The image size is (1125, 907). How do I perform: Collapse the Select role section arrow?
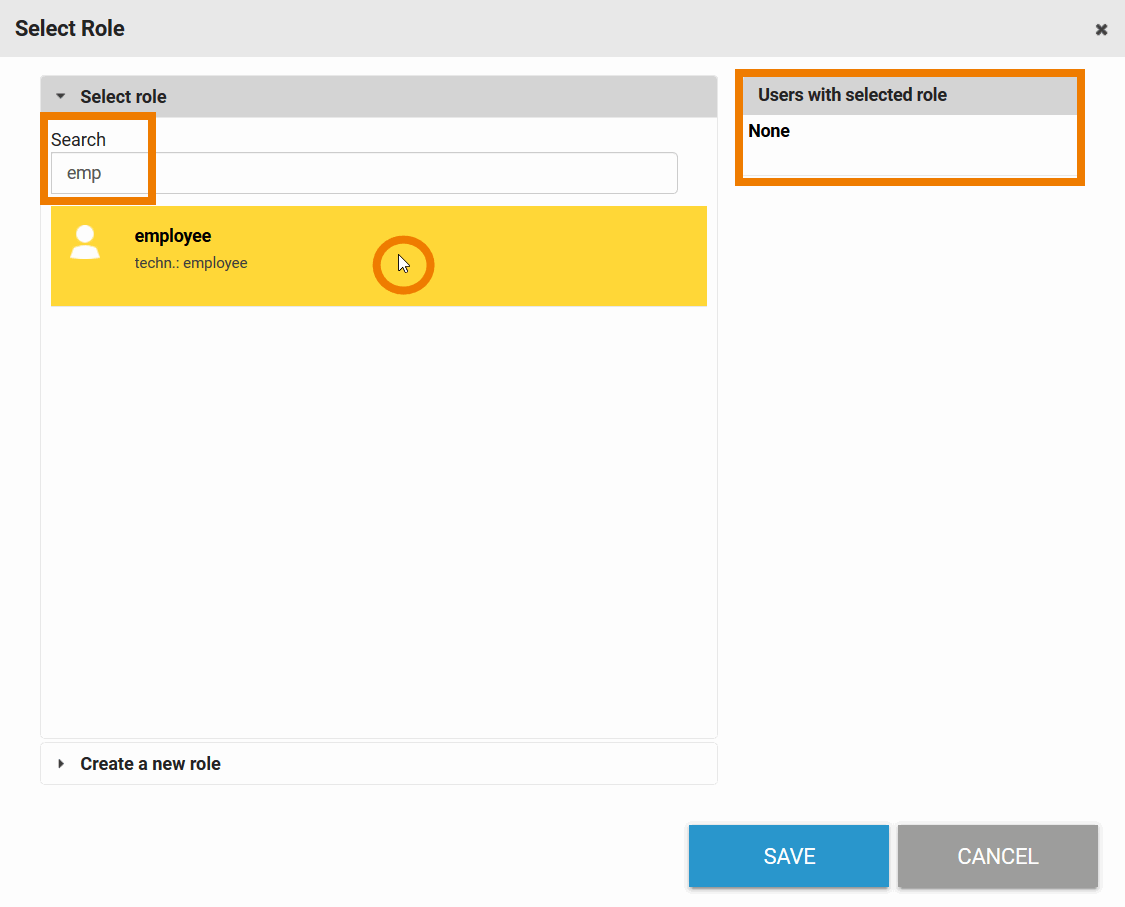pos(60,97)
